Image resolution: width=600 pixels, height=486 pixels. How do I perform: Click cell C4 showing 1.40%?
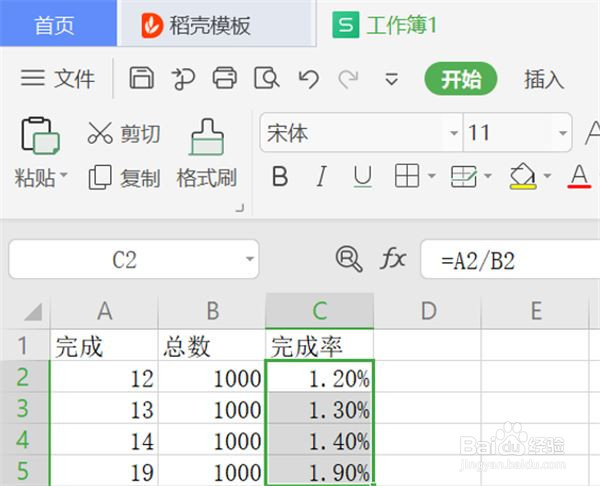click(320, 439)
